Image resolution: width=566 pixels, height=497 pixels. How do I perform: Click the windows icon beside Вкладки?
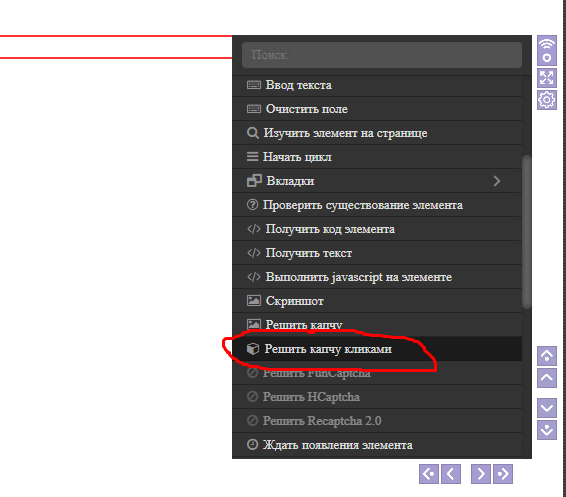tap(254, 181)
